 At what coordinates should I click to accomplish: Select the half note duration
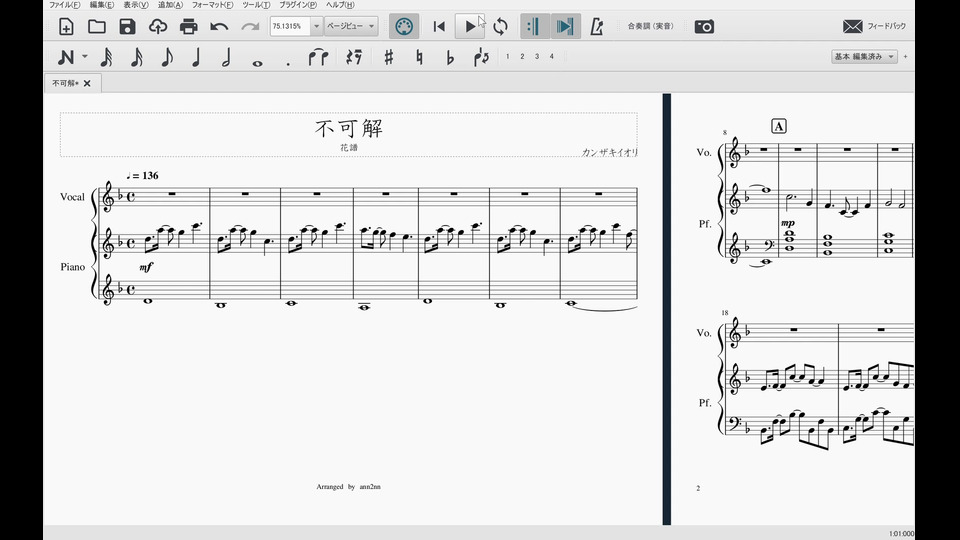point(227,57)
